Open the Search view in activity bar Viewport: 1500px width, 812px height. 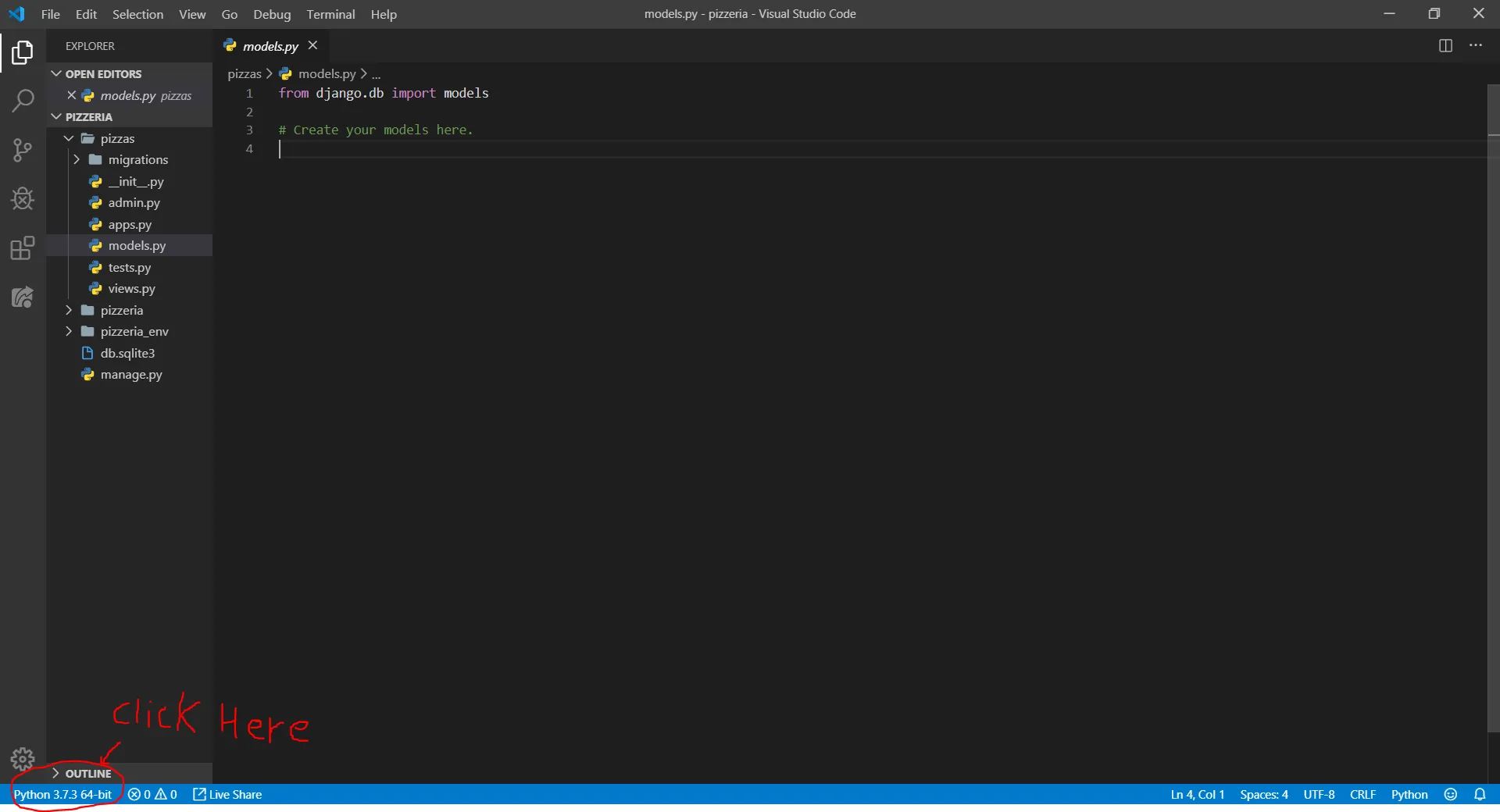coord(23,100)
